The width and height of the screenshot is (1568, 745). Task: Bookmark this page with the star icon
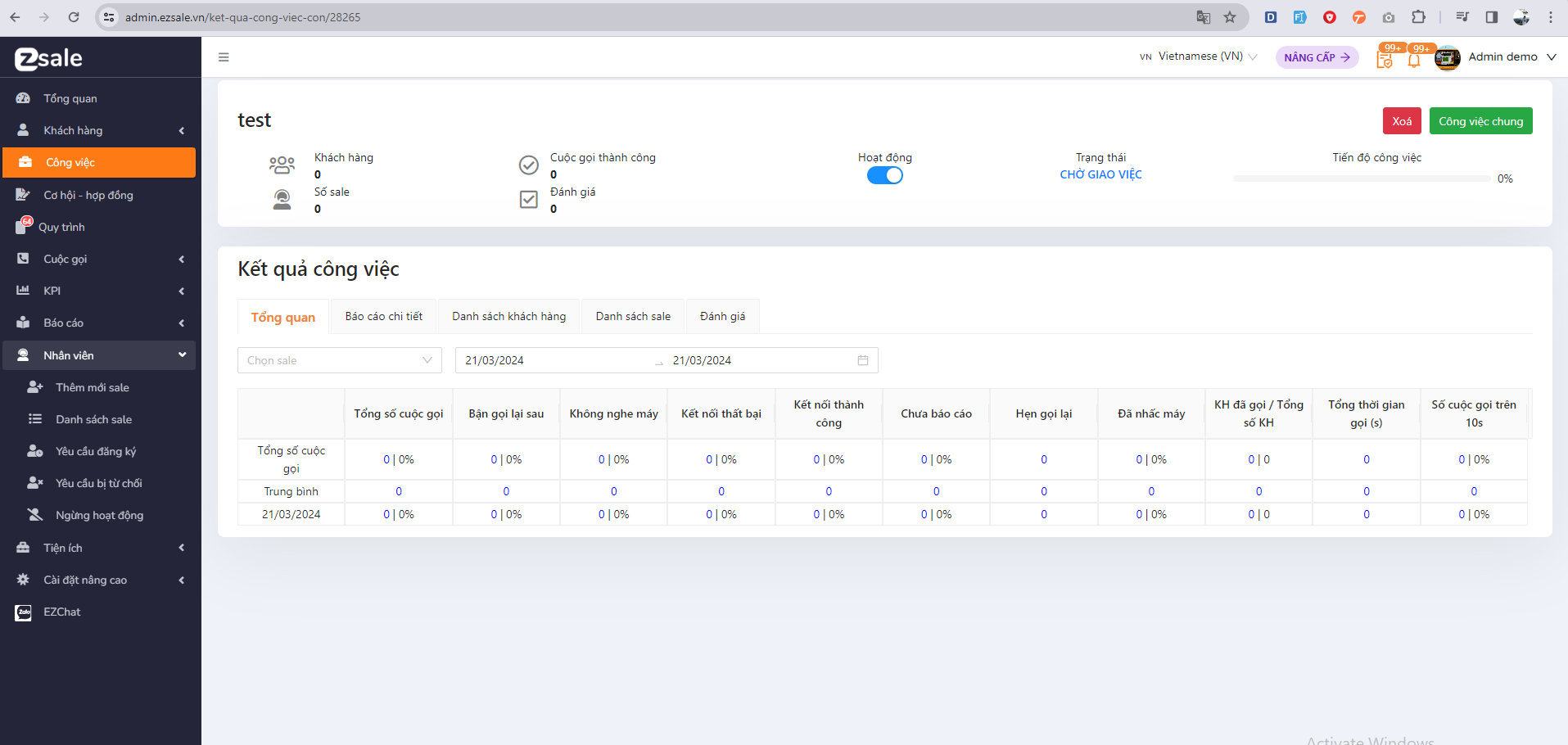tap(1230, 17)
